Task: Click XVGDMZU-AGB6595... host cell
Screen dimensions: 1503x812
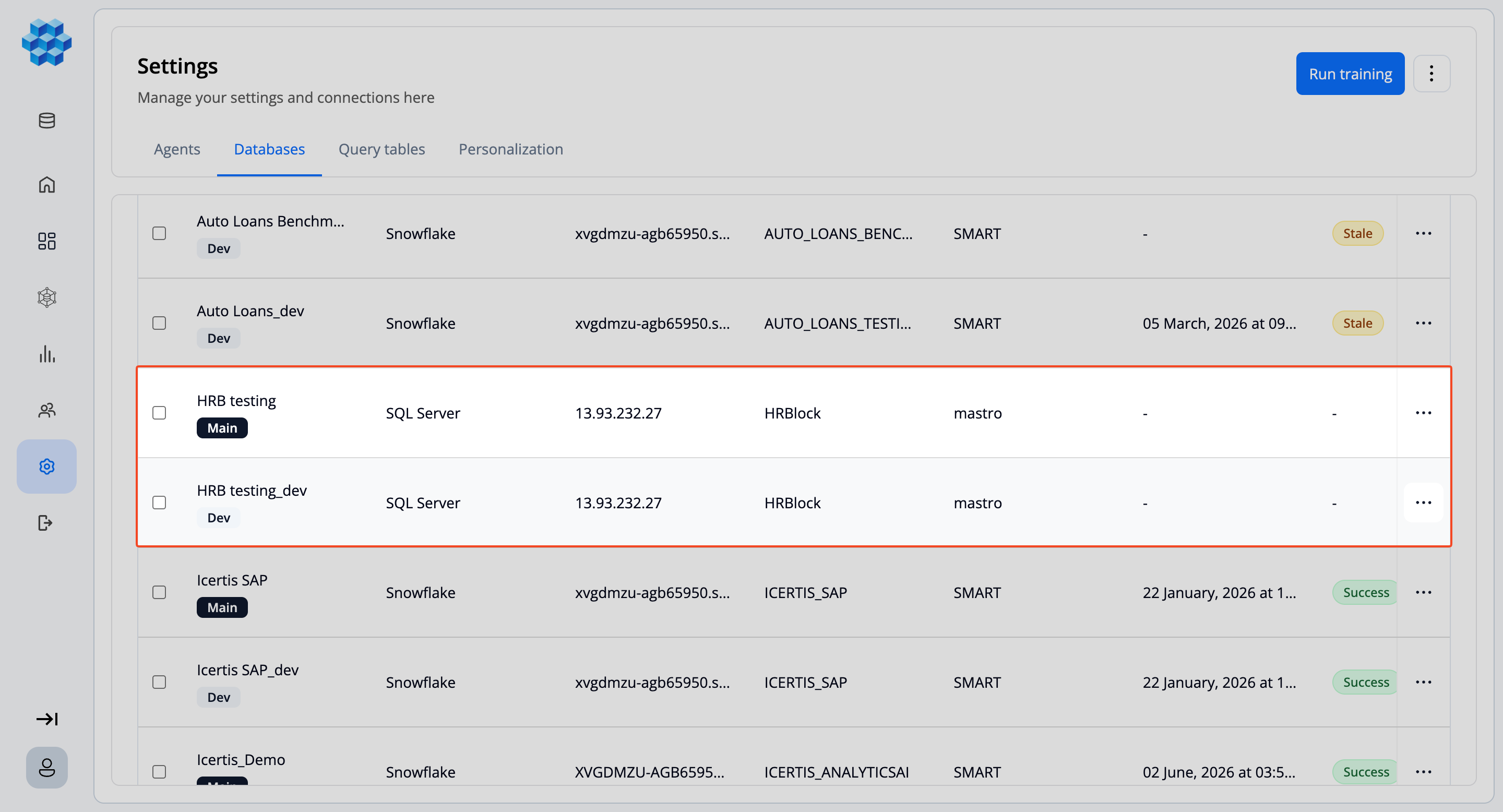Action: pos(649,772)
